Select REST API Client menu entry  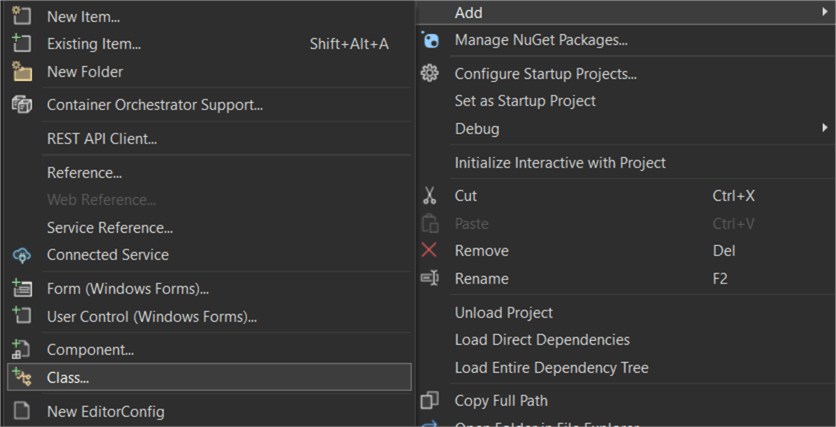[101, 139]
